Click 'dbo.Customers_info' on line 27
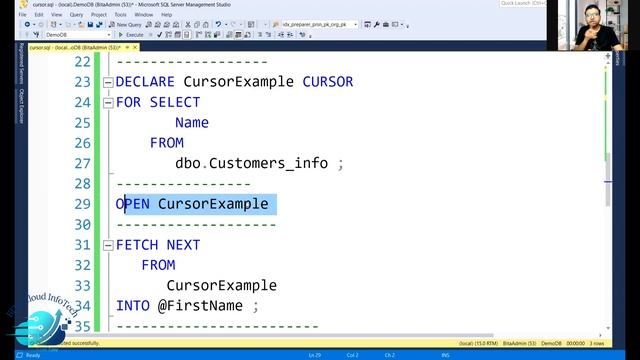Viewport: 640px width, 360px height. (251, 163)
